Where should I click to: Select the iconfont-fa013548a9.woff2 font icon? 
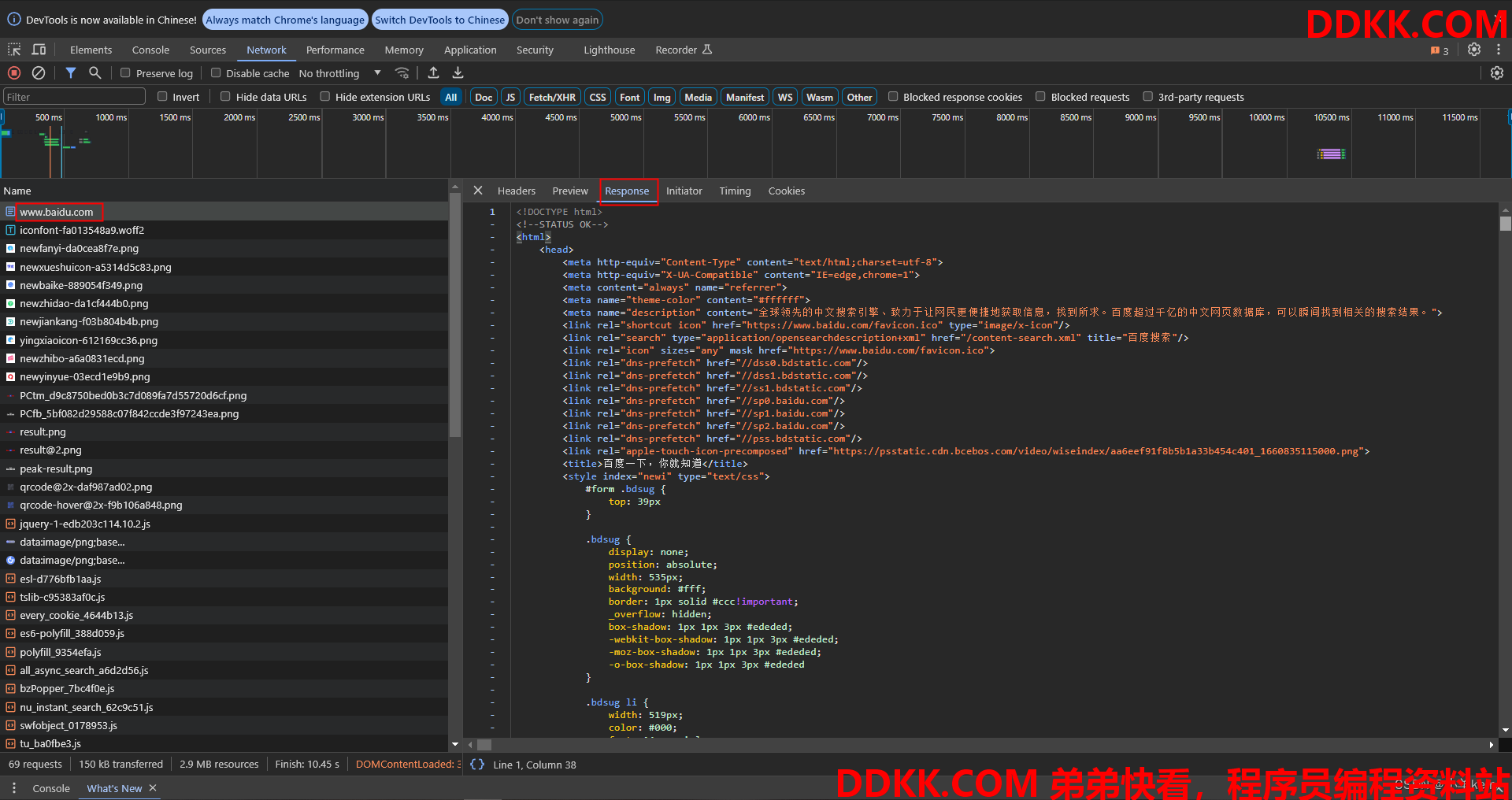10,230
